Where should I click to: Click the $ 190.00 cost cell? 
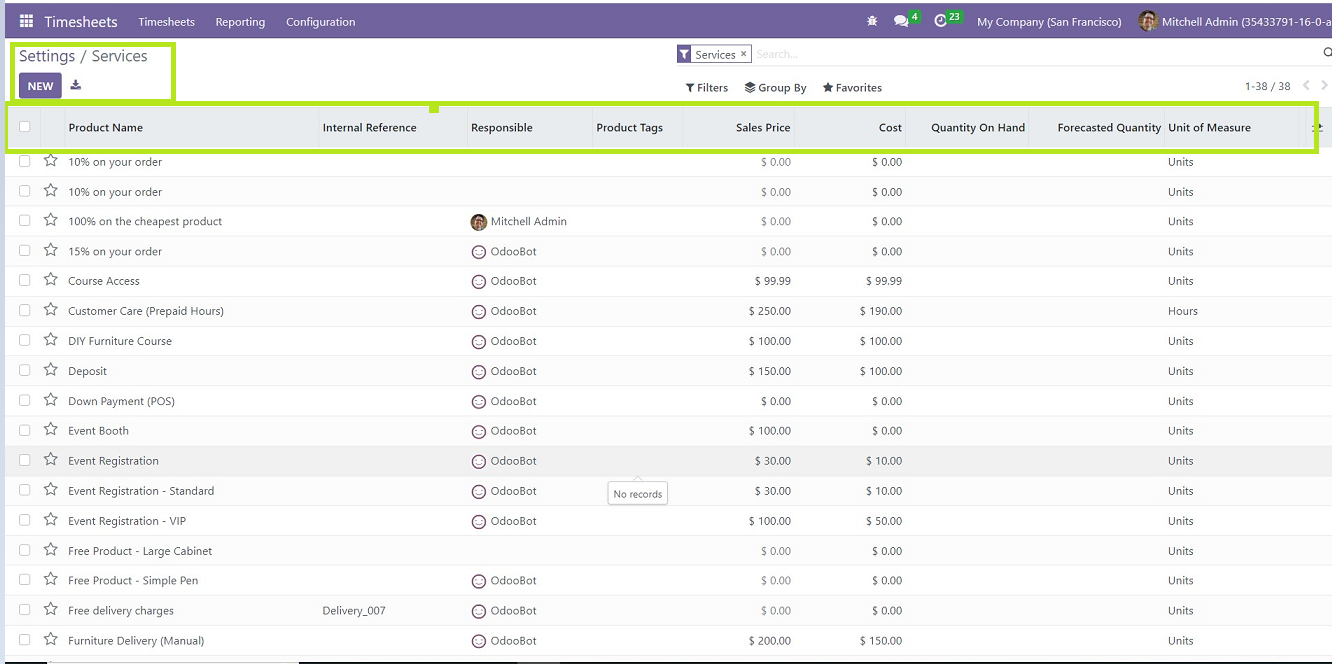coord(880,311)
